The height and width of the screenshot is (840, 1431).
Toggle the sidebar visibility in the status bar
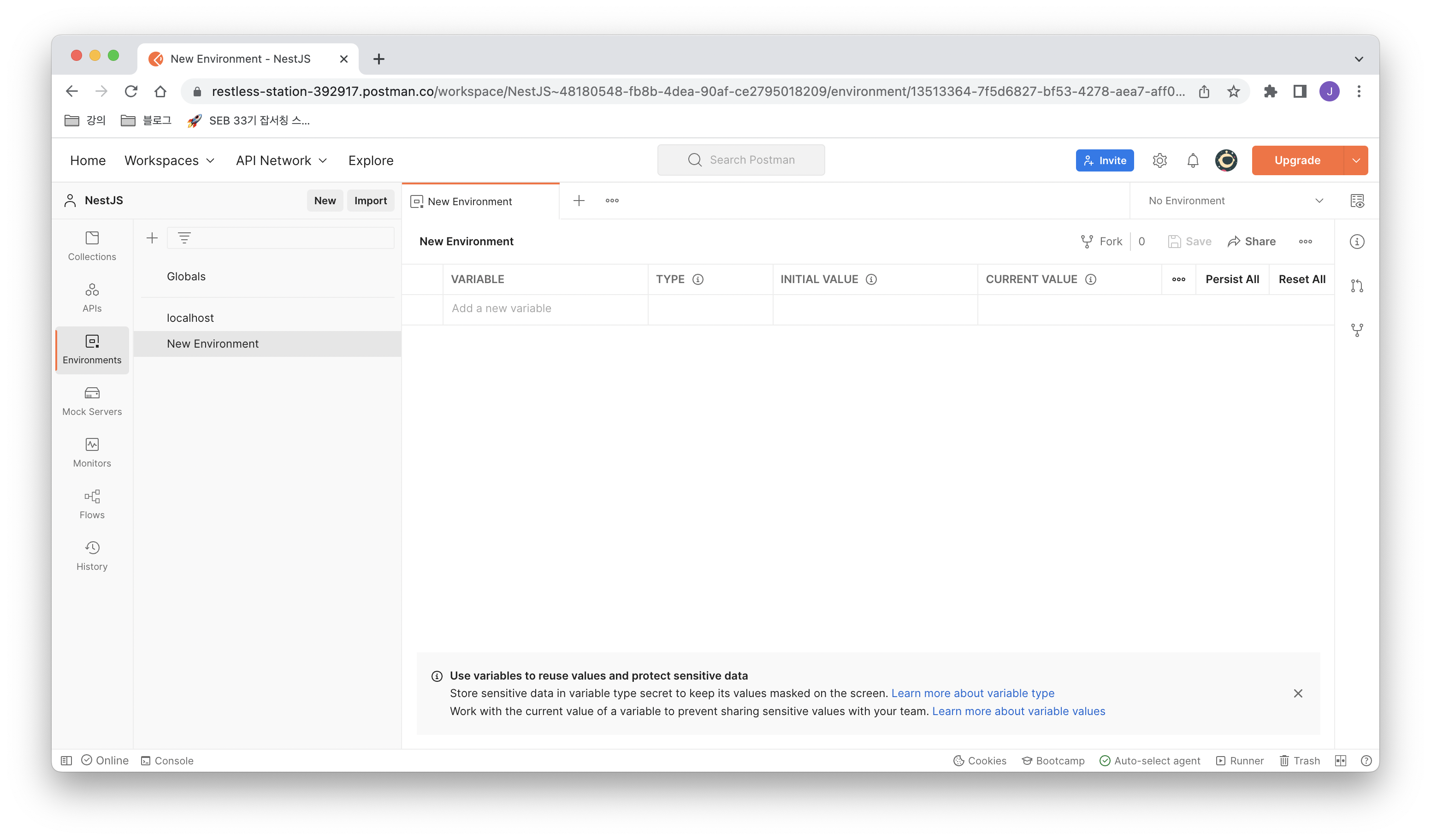pyautogui.click(x=66, y=761)
